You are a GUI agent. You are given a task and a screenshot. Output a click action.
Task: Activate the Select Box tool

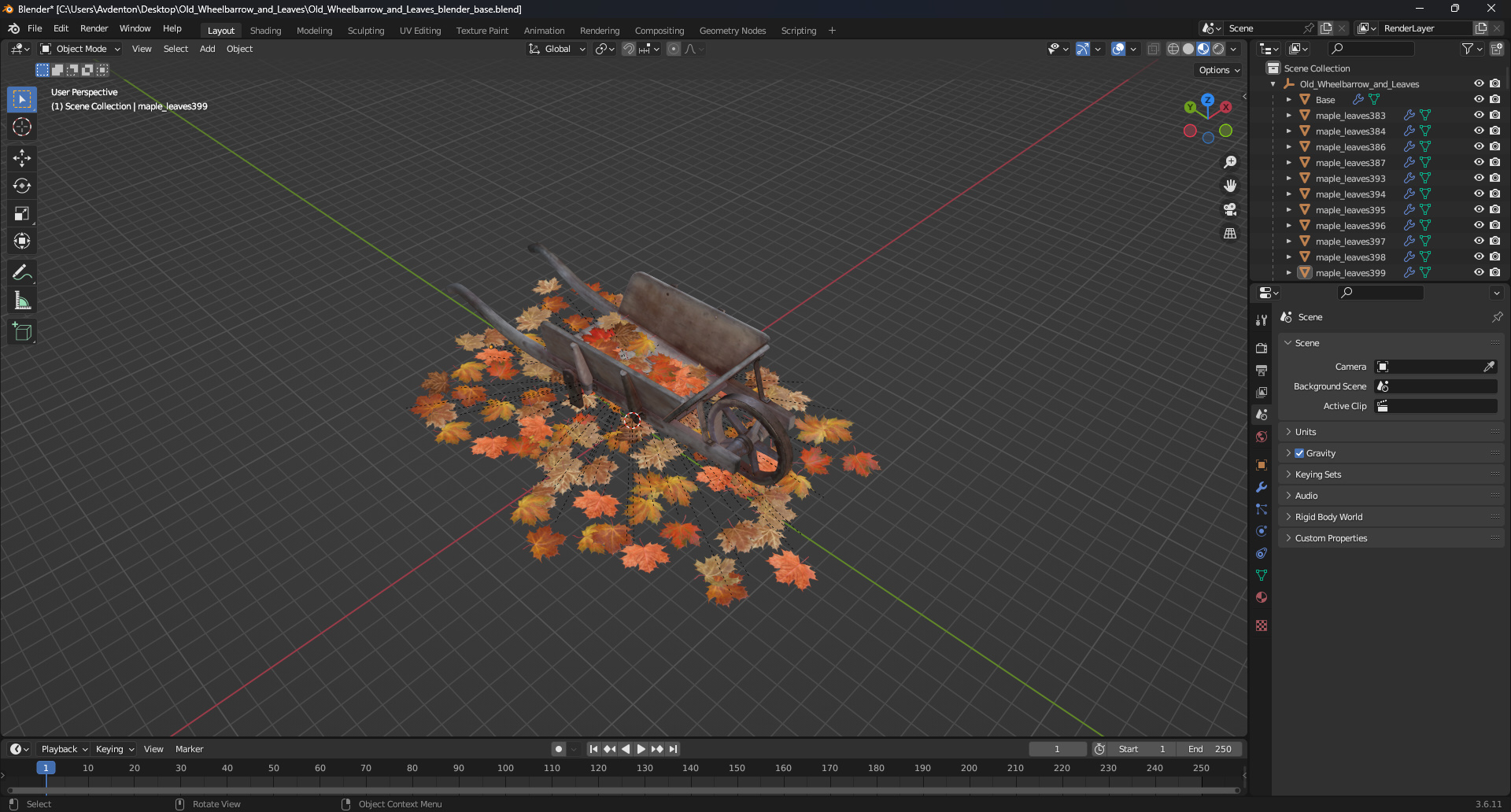22,99
